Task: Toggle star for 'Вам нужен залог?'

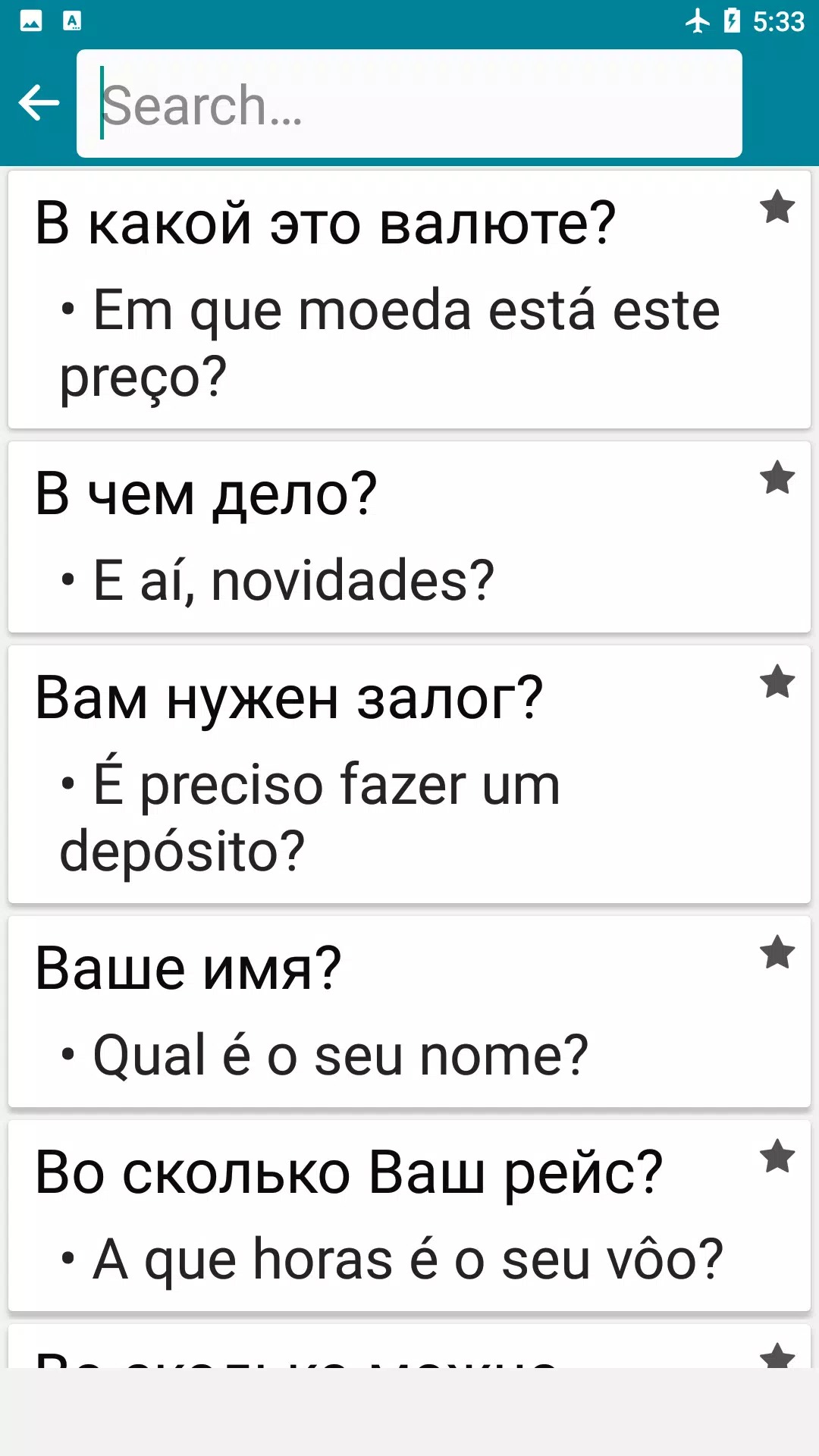Action: (777, 682)
